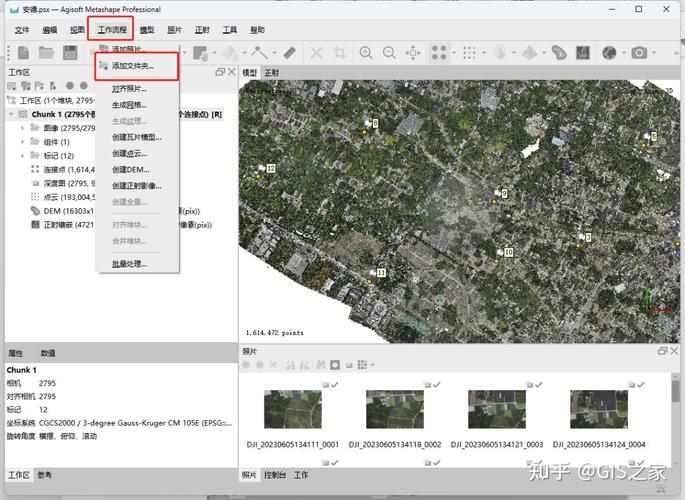Select the crop selection tool
The height and width of the screenshot is (500, 685).
coord(339,53)
